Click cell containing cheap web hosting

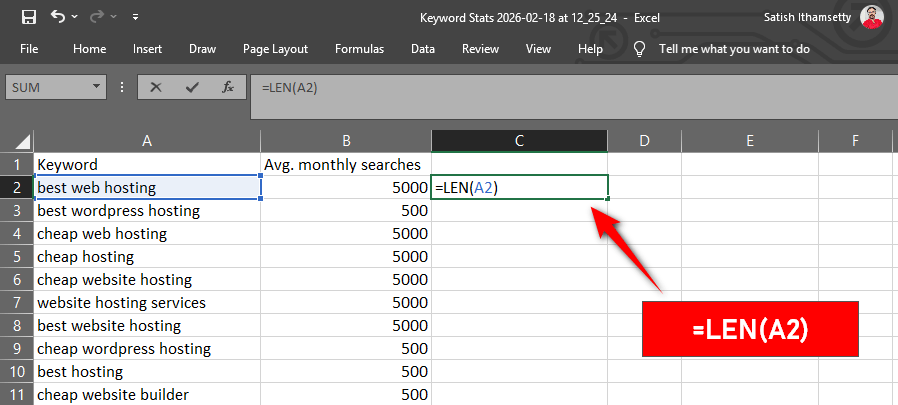[147, 234]
